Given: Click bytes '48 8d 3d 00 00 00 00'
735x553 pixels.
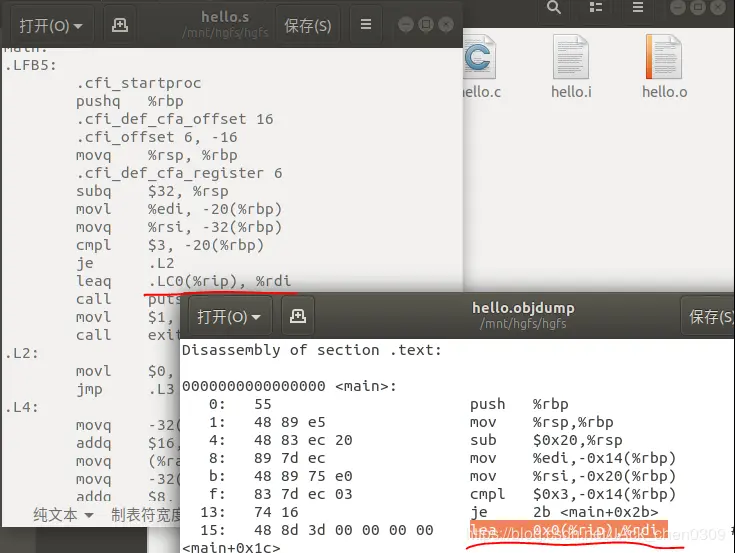Looking at the screenshot, I should (344, 530).
